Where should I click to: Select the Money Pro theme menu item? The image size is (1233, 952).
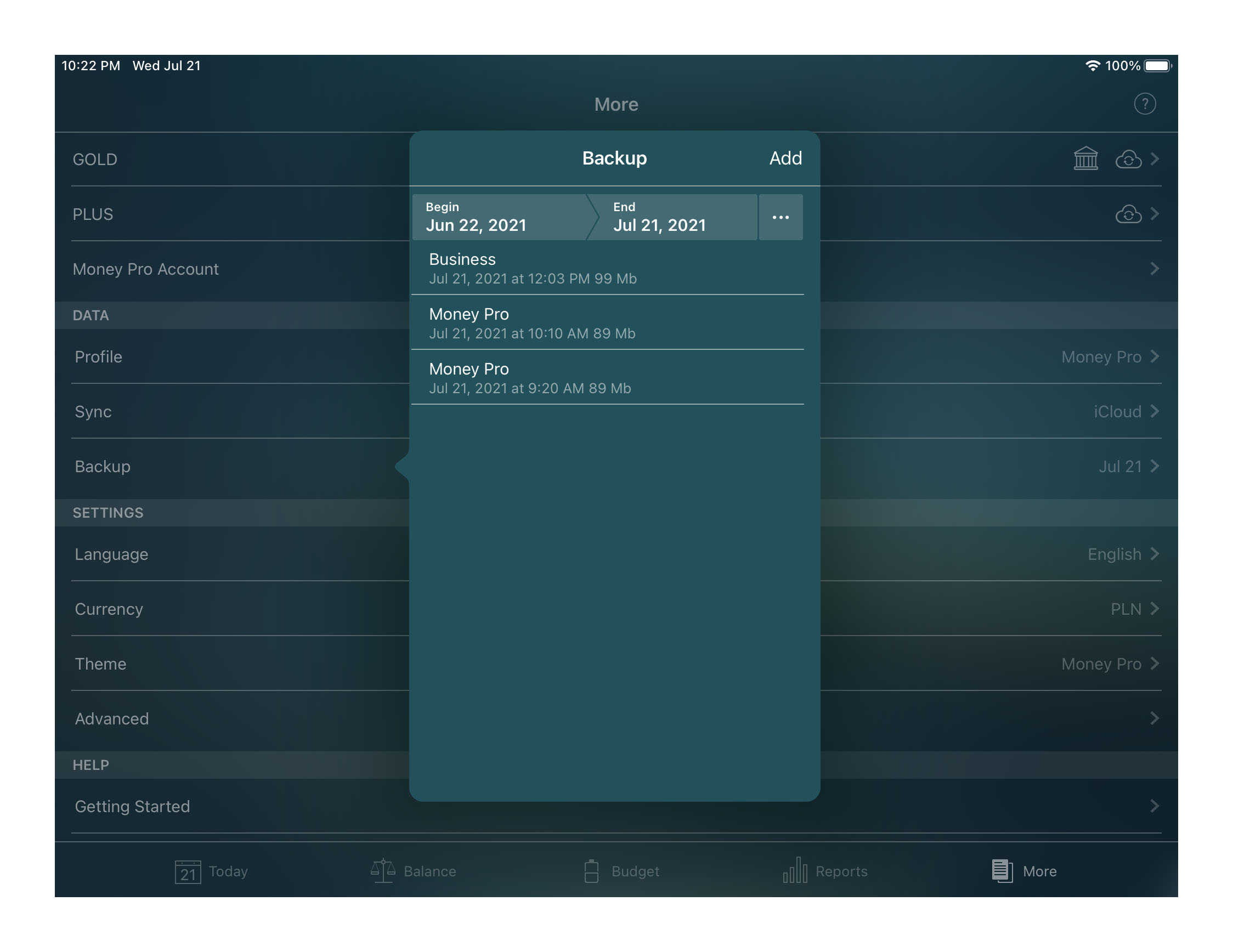(x=617, y=663)
